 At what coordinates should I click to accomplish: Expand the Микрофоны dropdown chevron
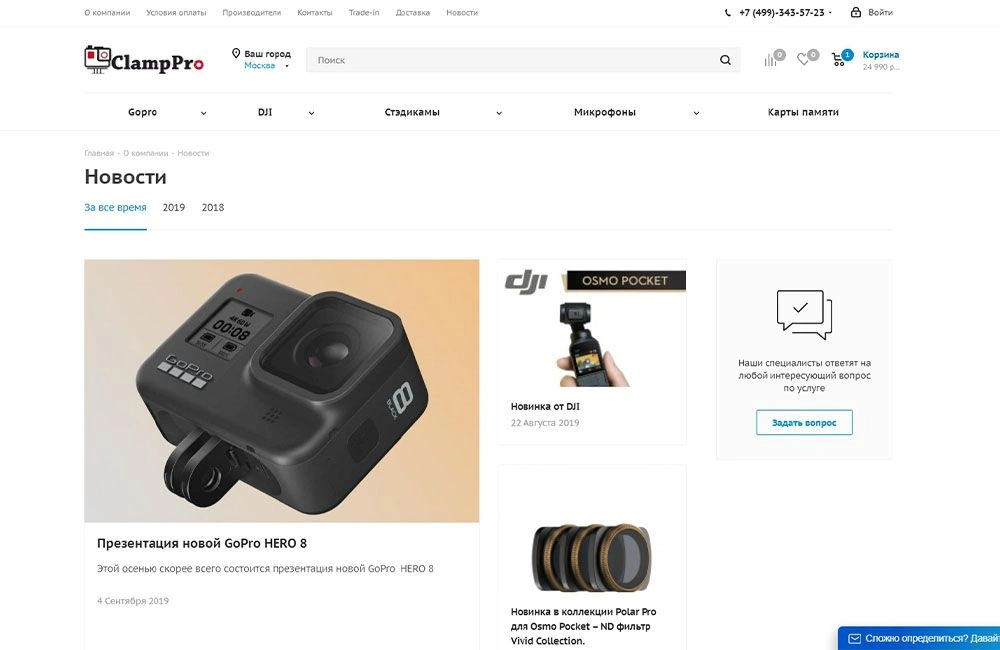[x=696, y=113]
